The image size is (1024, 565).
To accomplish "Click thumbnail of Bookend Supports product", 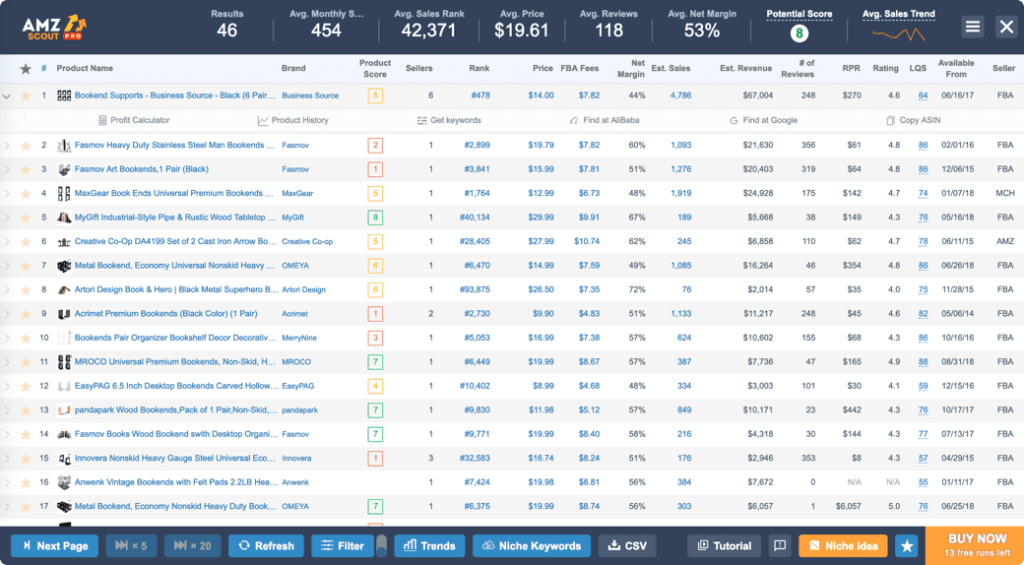I will pos(64,95).
